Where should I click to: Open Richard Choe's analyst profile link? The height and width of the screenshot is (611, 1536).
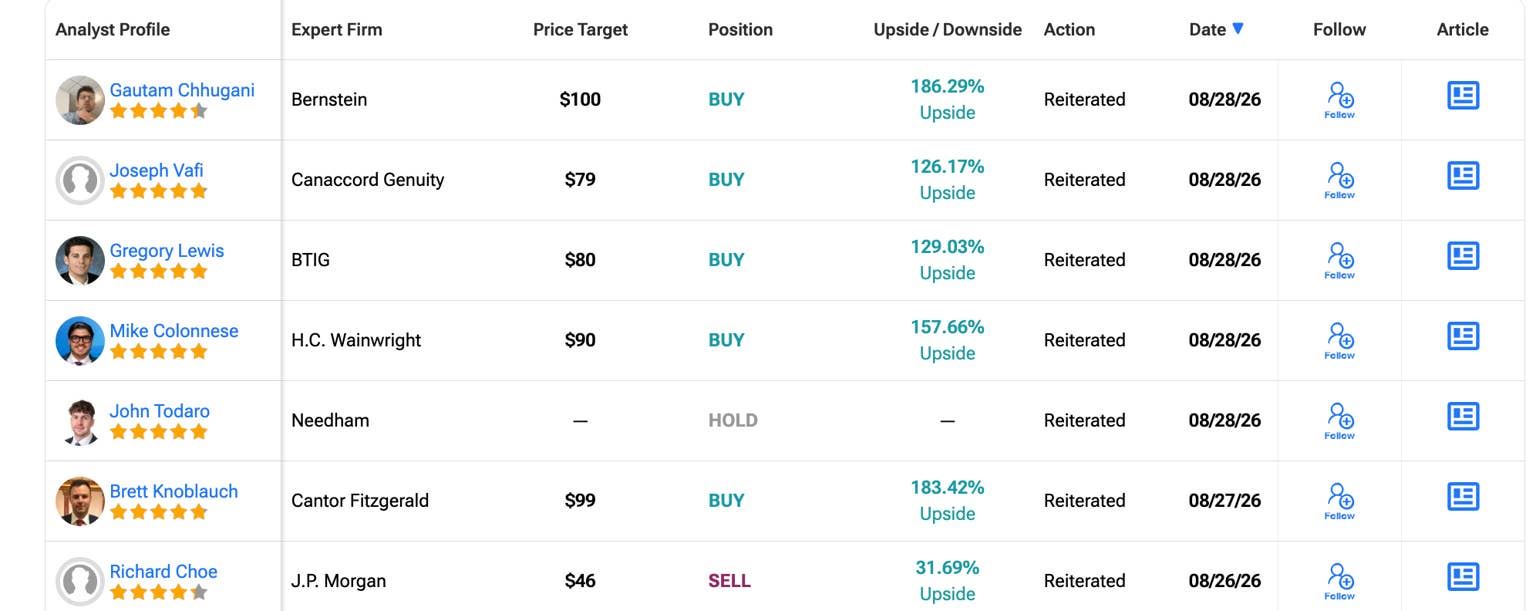pyautogui.click(x=163, y=572)
